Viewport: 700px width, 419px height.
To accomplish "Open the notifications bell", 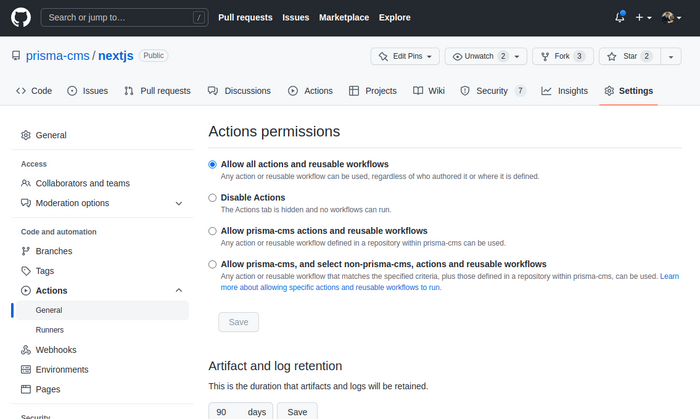I will [x=620, y=17].
